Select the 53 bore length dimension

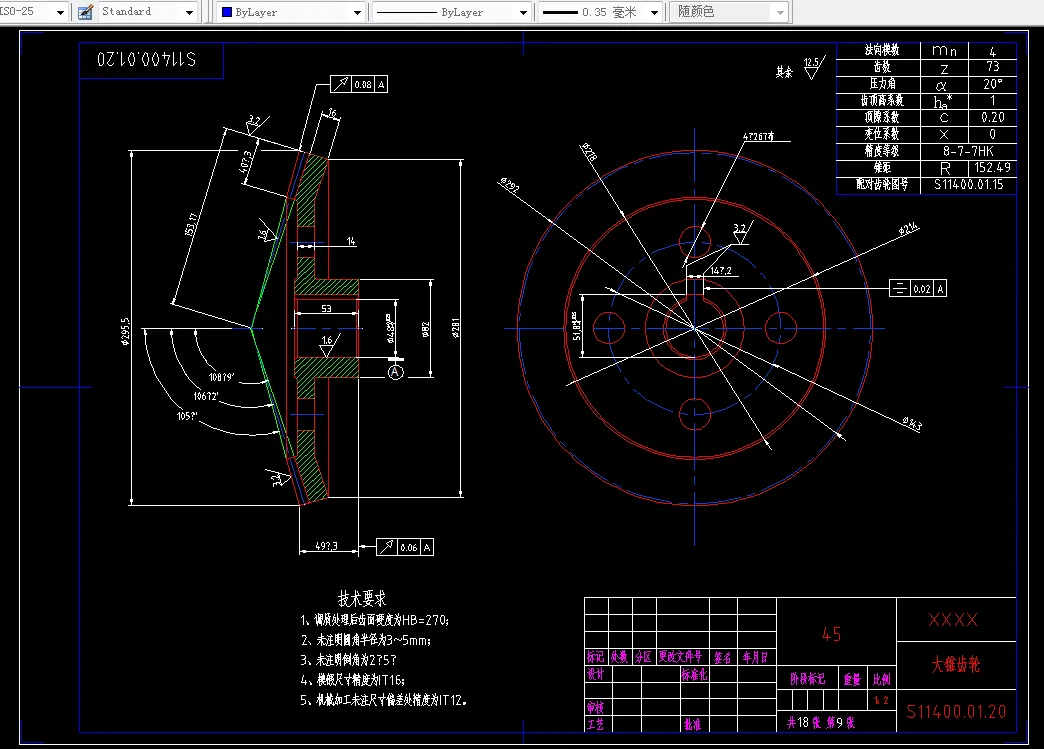326,308
